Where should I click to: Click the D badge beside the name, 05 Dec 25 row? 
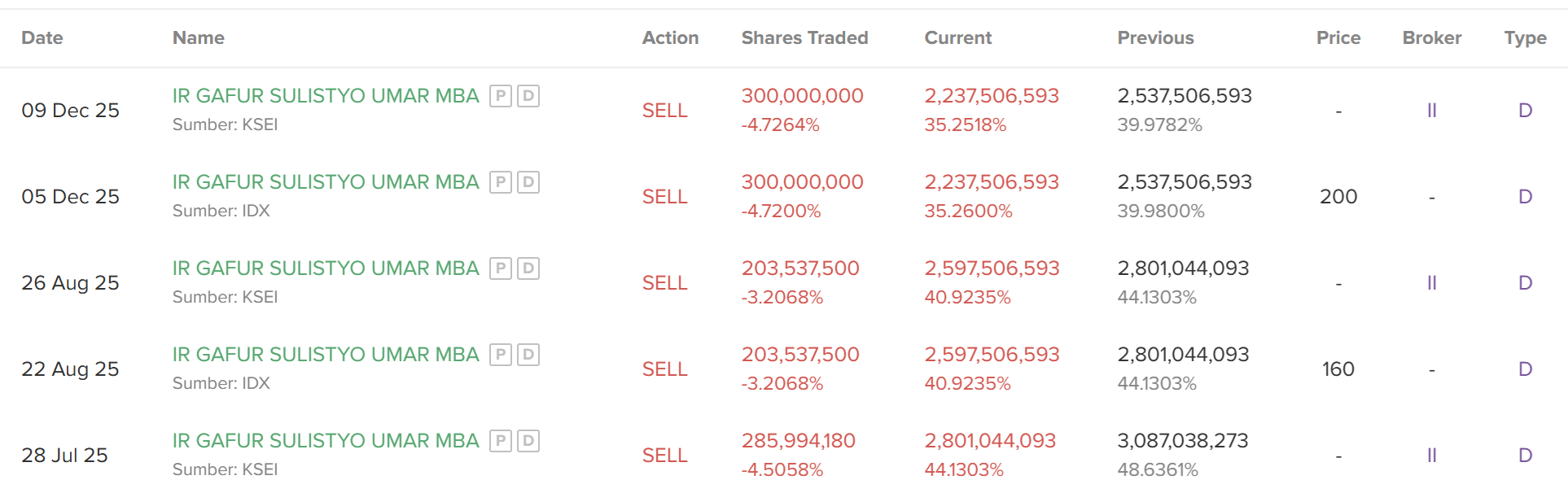528,182
